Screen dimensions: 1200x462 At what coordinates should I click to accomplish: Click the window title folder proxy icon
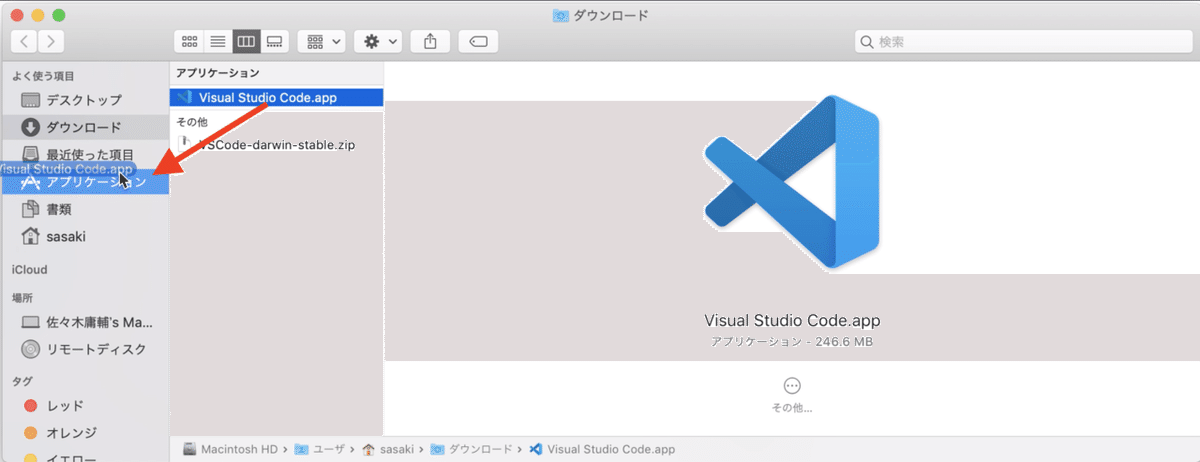[x=560, y=15]
